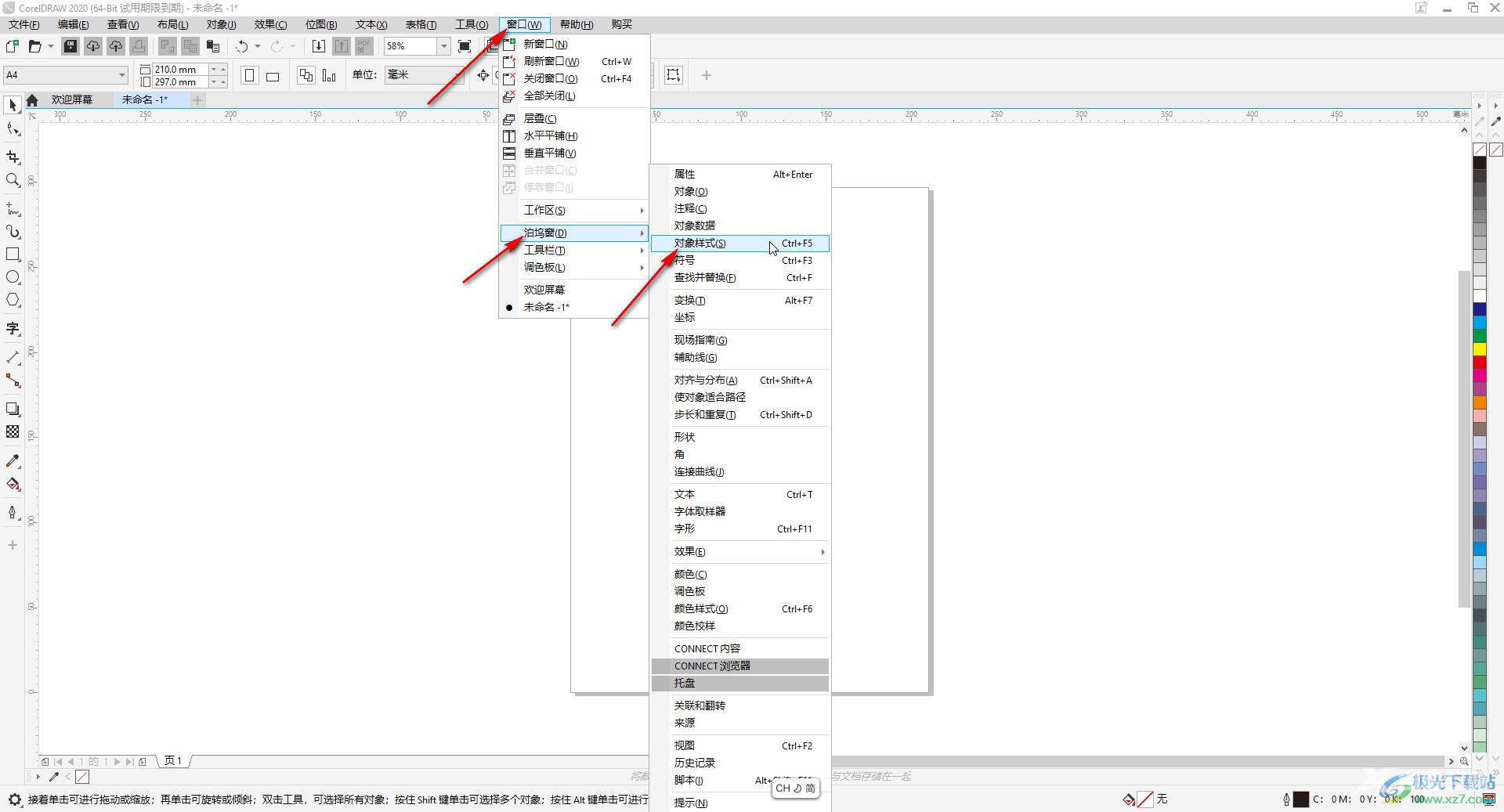The height and width of the screenshot is (812, 1504).
Task: Select the Transparency checkerboard tool
Action: (x=13, y=431)
